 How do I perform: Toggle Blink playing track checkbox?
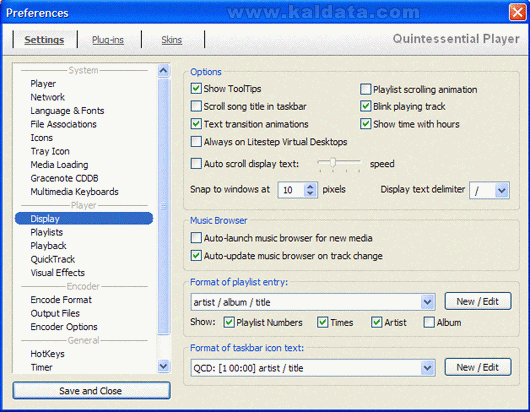point(365,106)
